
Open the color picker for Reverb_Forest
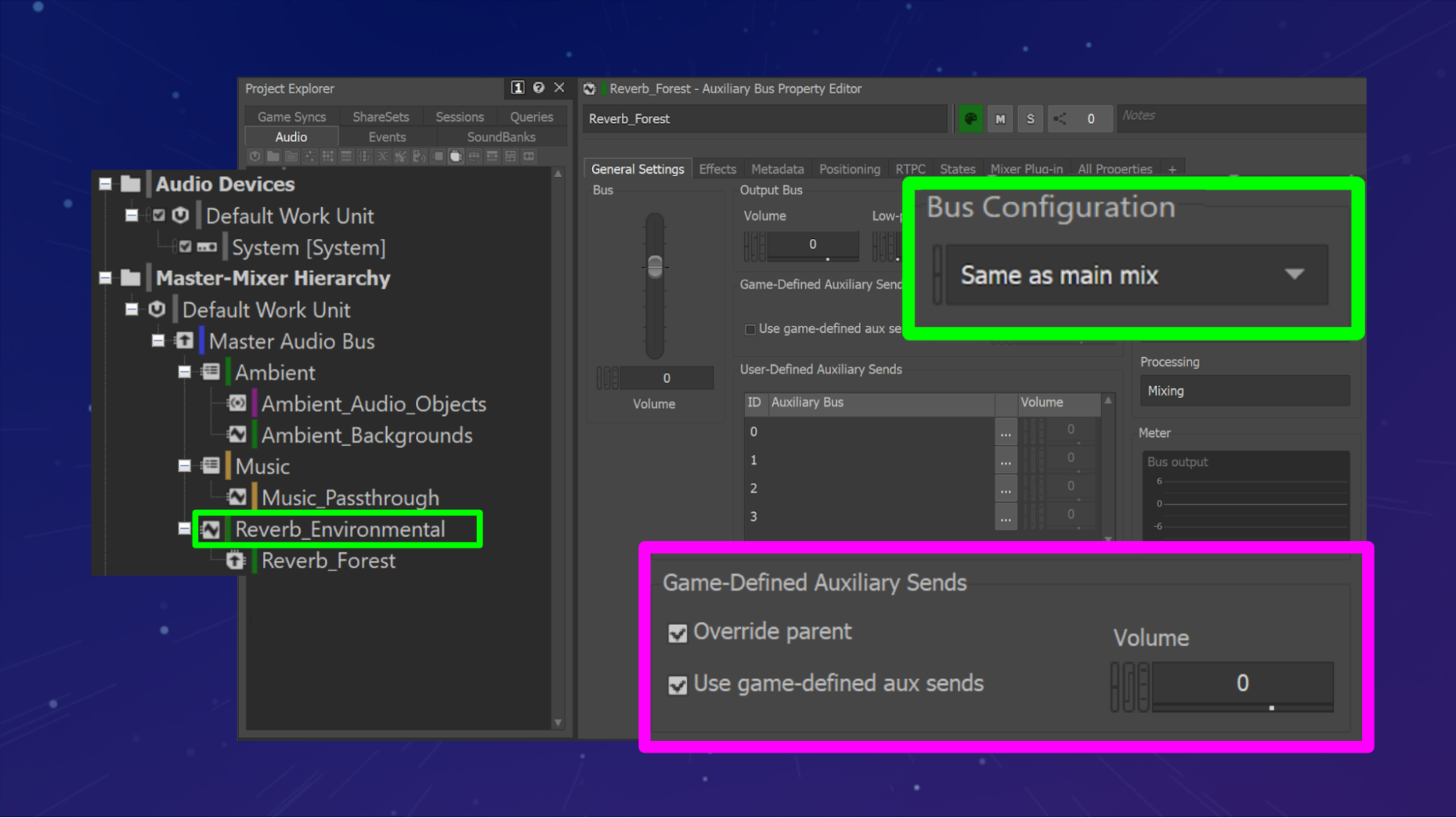pos(969,119)
